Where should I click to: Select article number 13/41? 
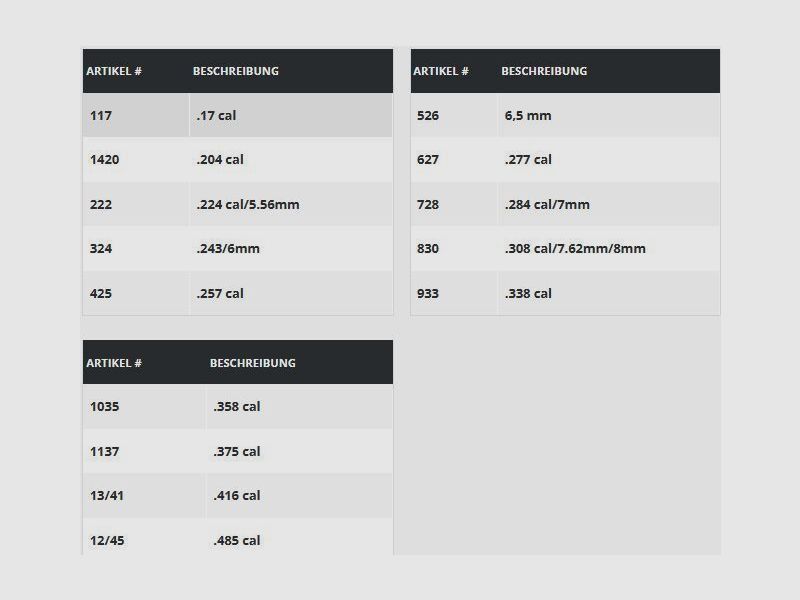(107, 496)
